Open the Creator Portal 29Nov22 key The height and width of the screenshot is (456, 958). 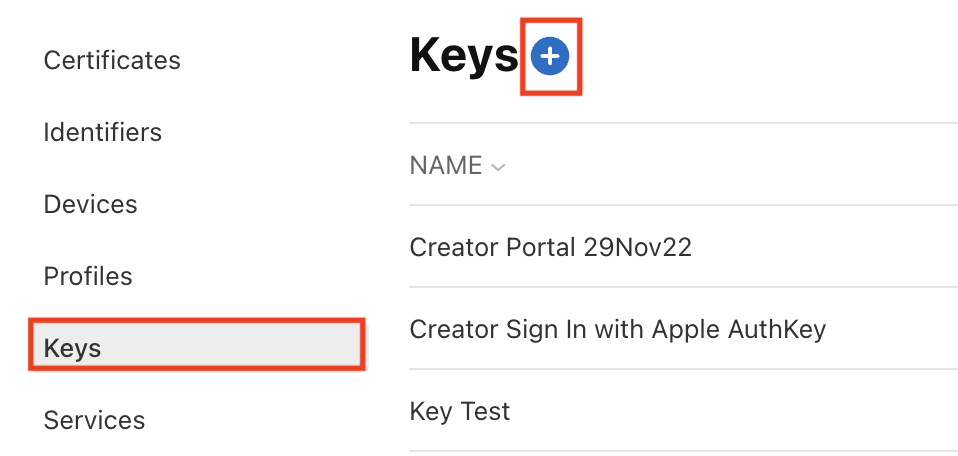(x=550, y=247)
